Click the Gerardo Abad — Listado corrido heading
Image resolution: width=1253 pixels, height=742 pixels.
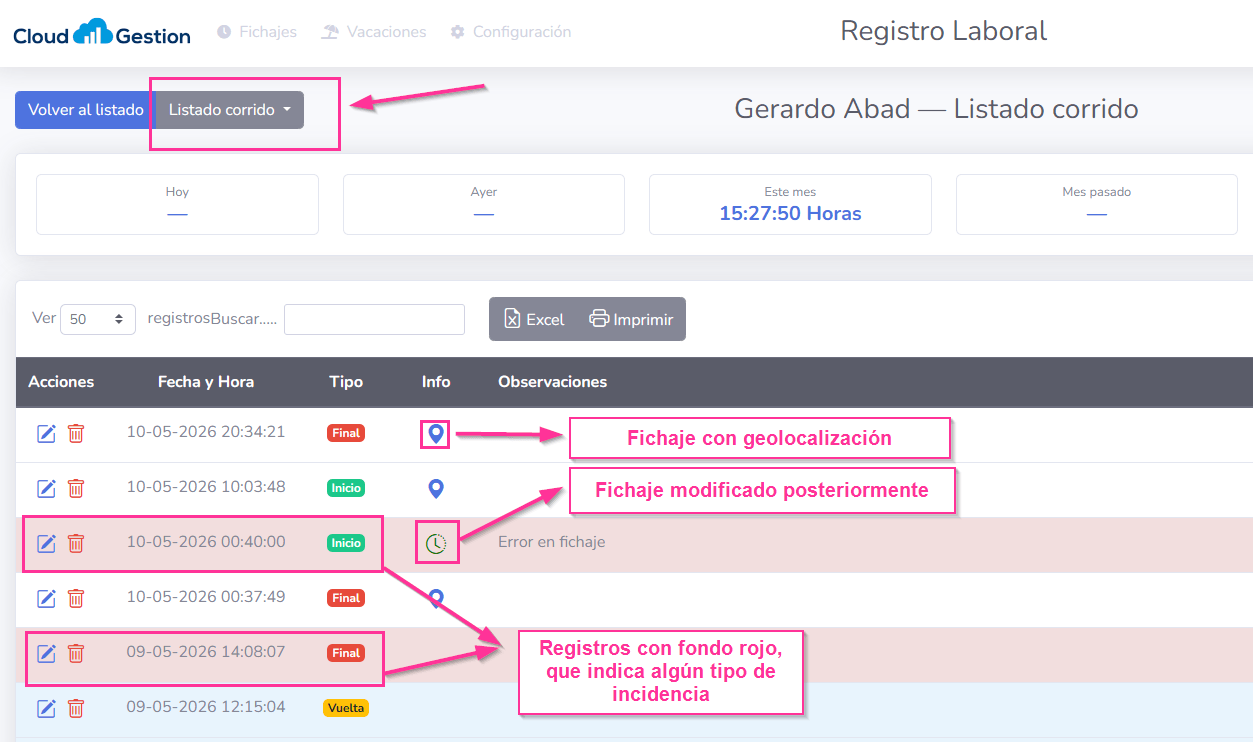(x=936, y=109)
